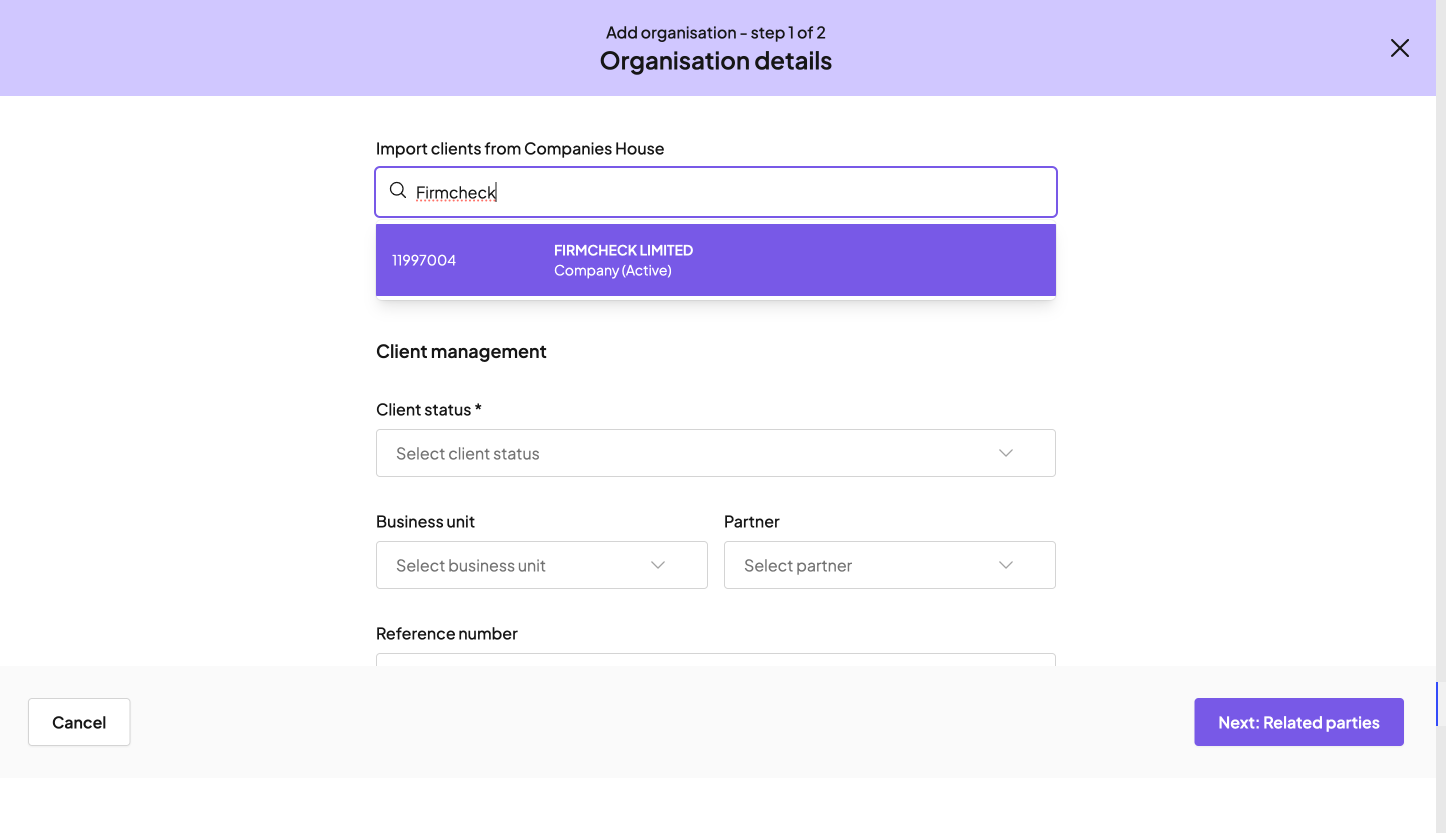Open the Select business unit dropdown
Image resolution: width=1446 pixels, height=833 pixels.
pyautogui.click(x=520, y=565)
